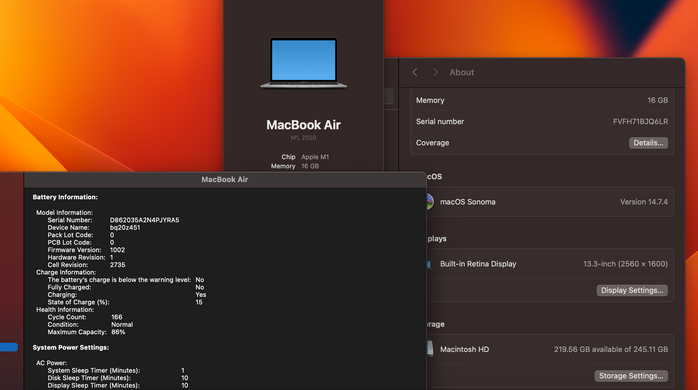Viewport: 698px width, 390px height.
Task: Click the MacBook Air report window title
Action: (x=225, y=179)
